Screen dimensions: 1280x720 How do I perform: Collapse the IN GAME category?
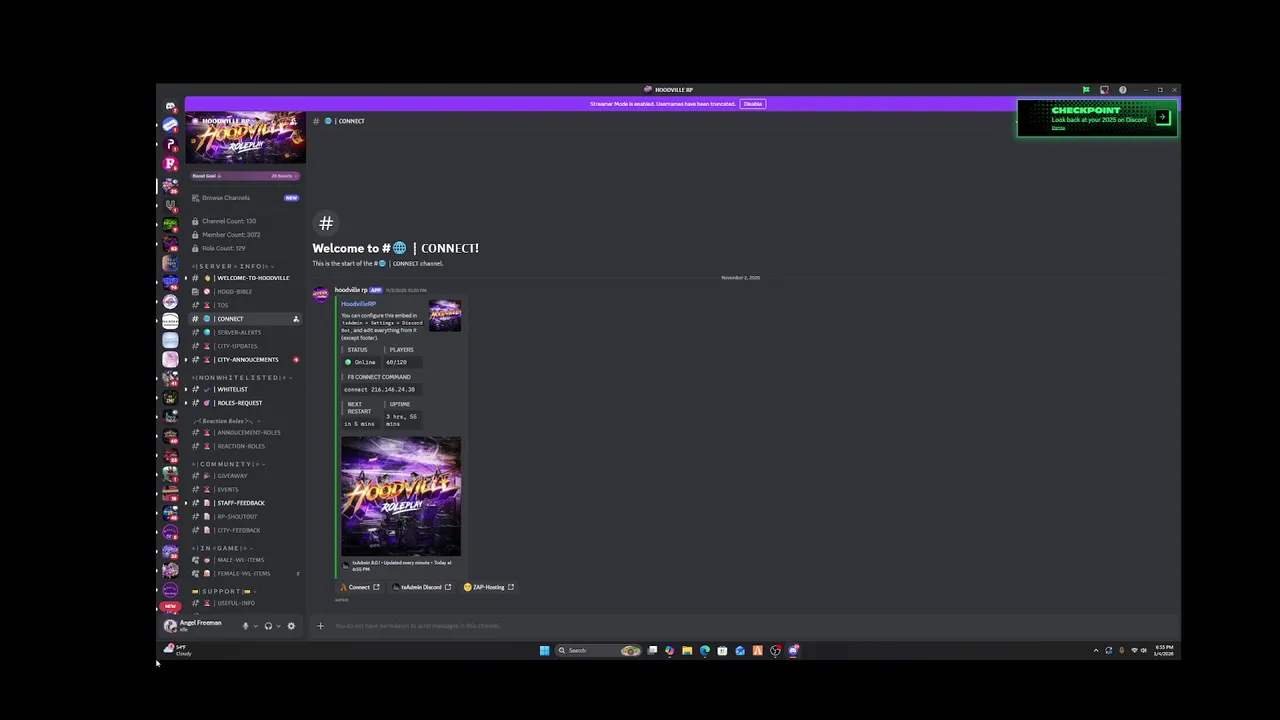coord(221,548)
